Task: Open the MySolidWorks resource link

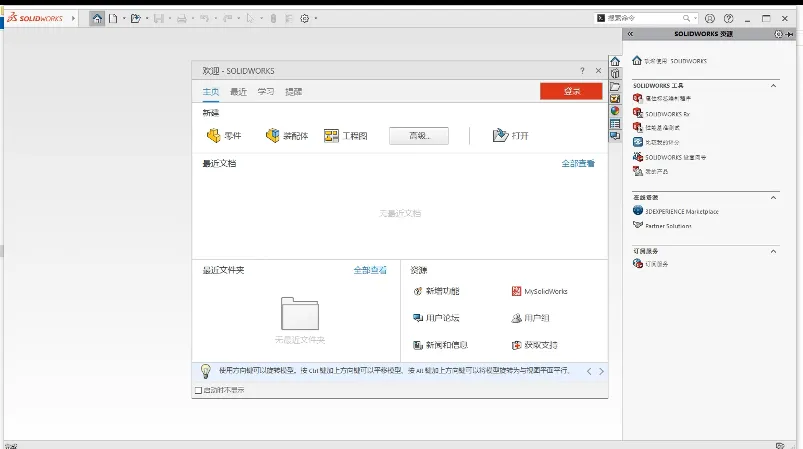Action: coord(539,291)
